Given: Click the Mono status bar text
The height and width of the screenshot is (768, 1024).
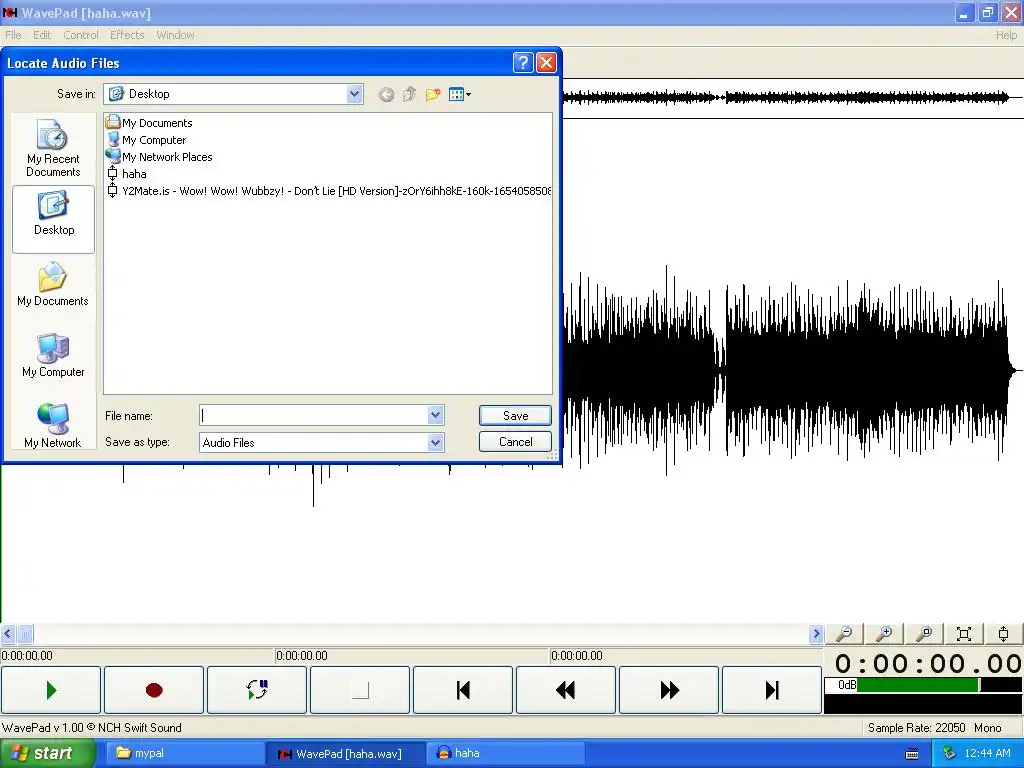Looking at the screenshot, I should pos(987,728).
